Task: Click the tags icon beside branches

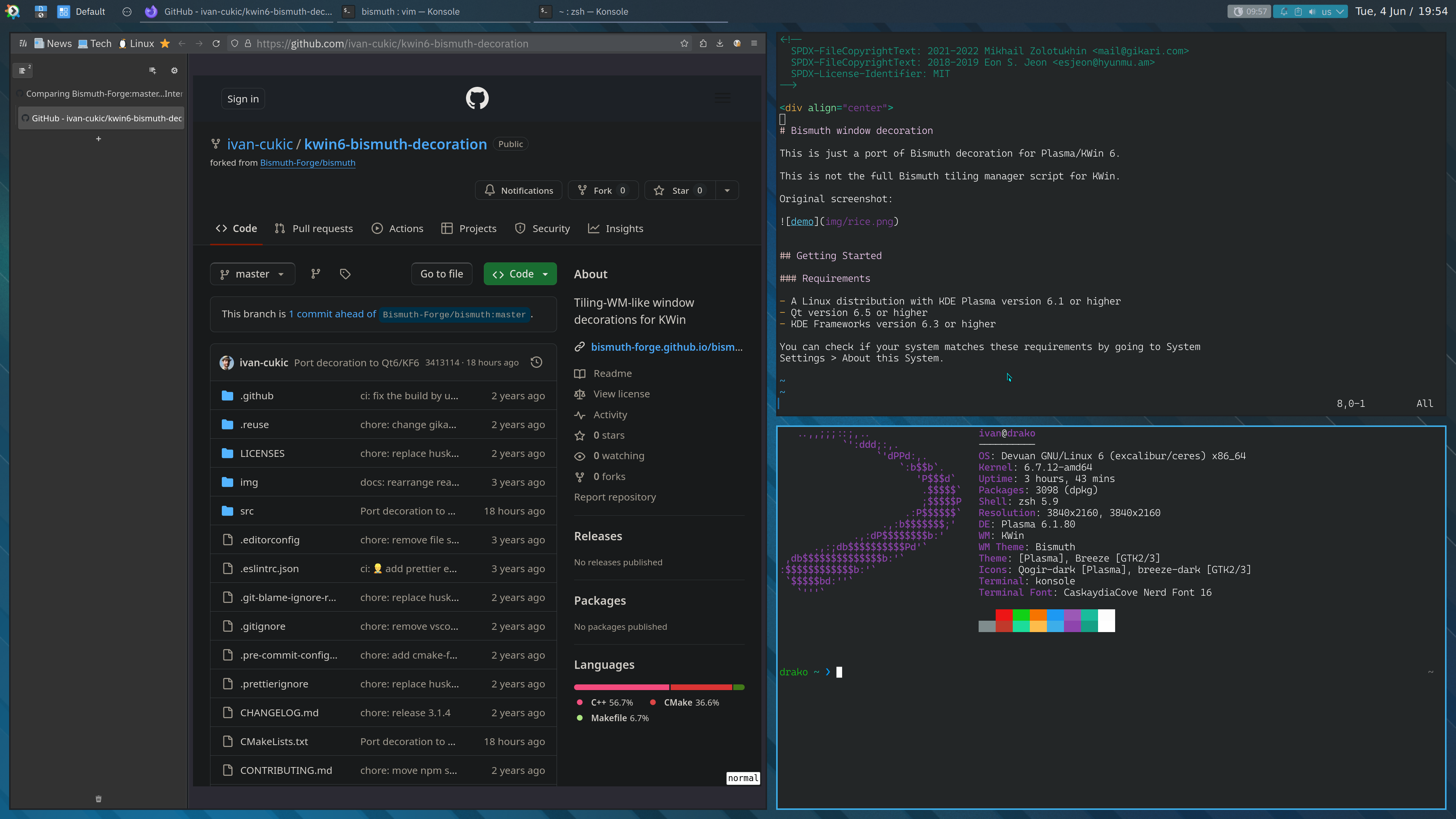Action: tap(345, 274)
